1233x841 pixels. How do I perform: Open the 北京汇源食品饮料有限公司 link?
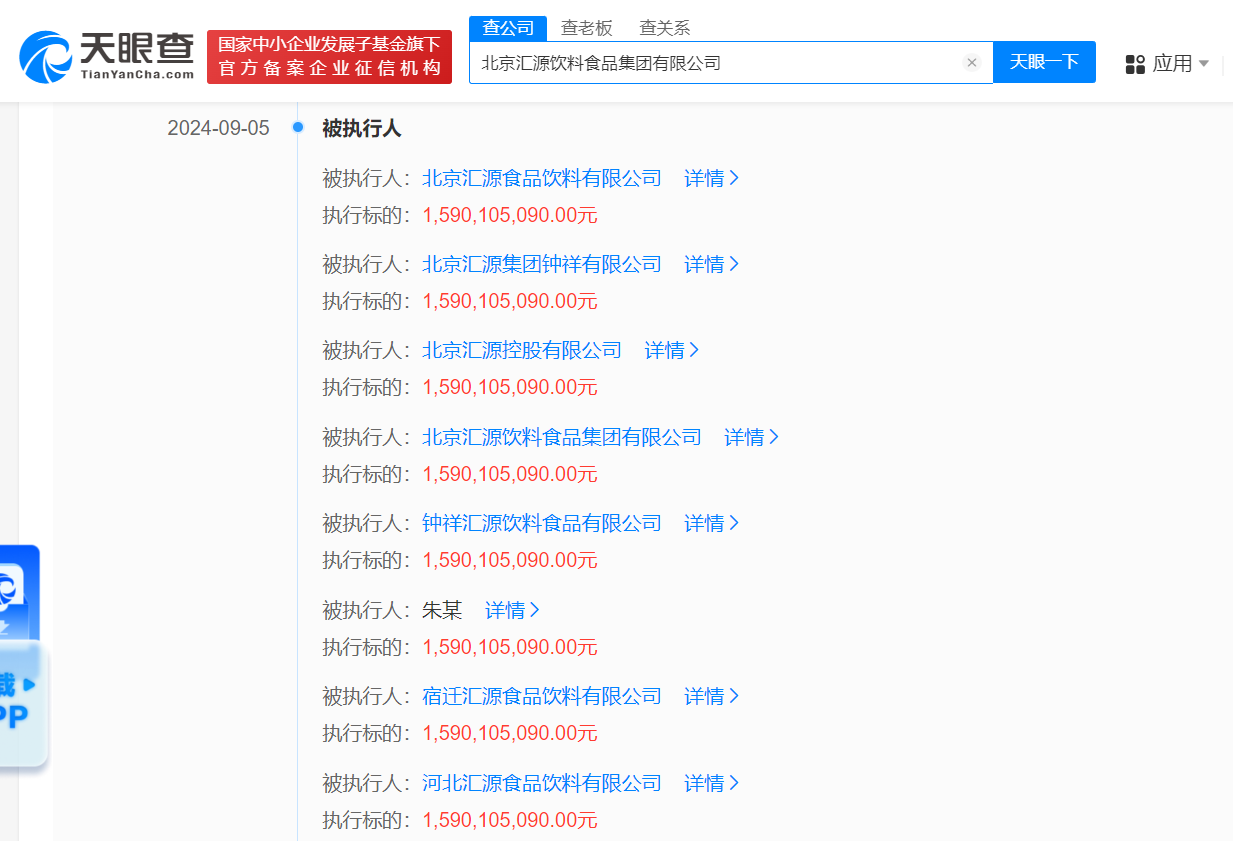(542, 179)
